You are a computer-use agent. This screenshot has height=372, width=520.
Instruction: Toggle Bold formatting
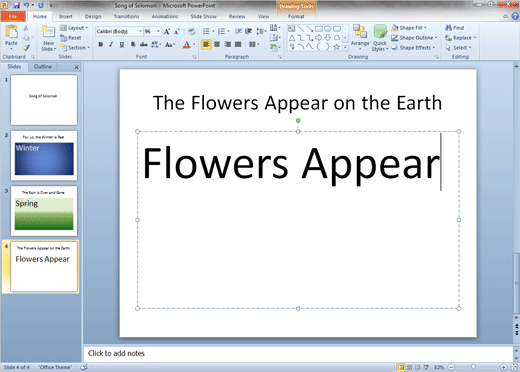[100, 44]
